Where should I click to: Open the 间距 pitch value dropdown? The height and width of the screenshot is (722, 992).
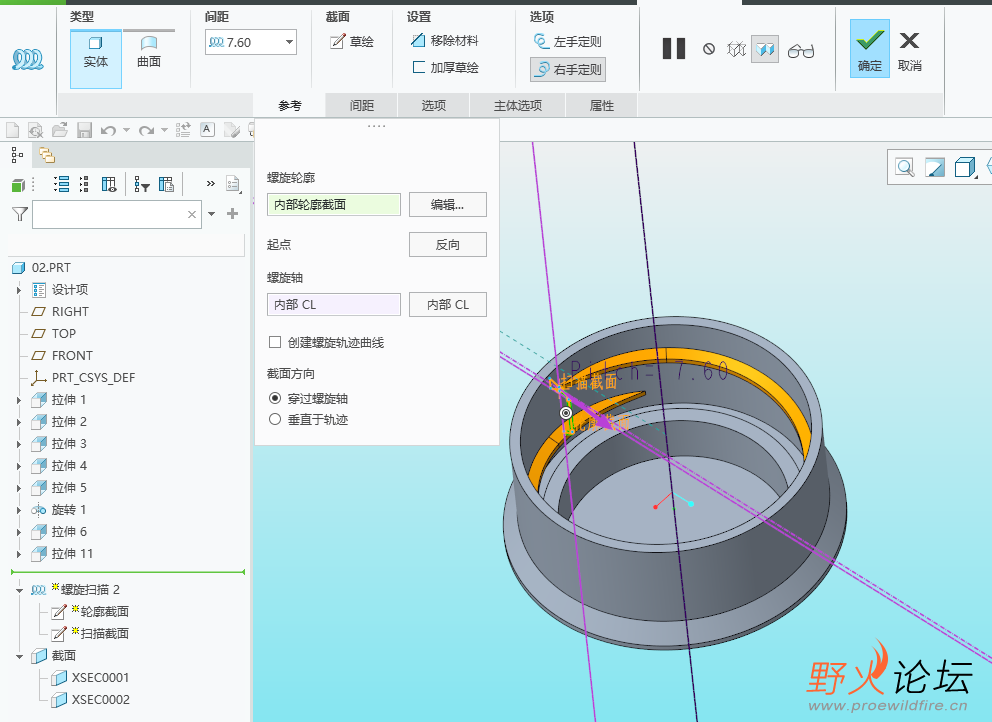(289, 42)
